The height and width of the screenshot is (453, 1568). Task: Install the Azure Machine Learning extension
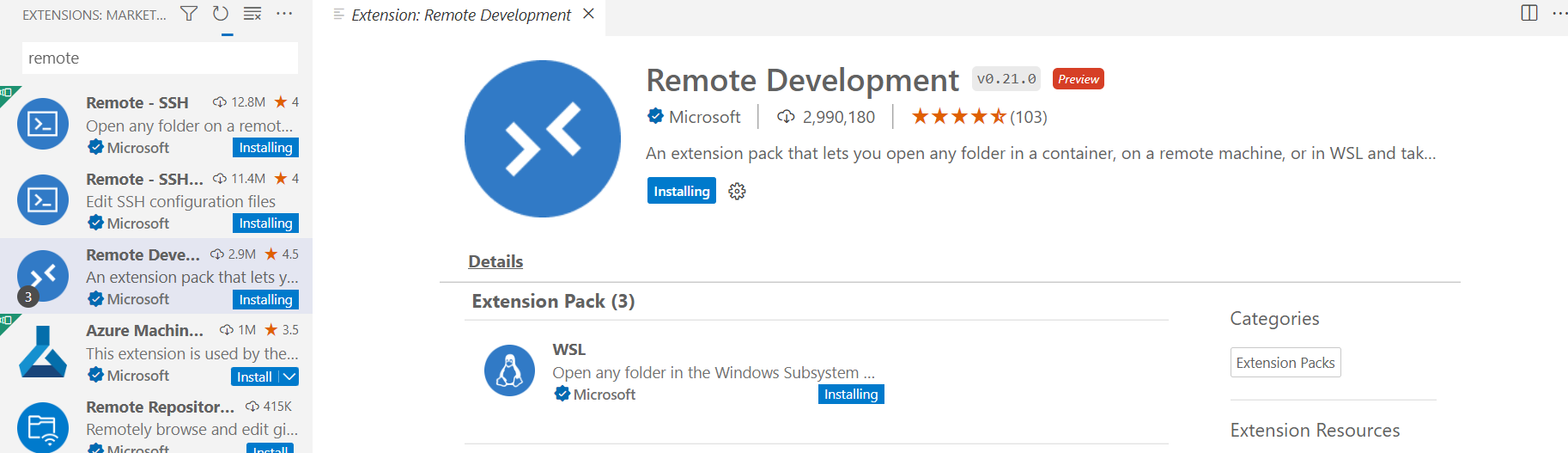pos(254,376)
